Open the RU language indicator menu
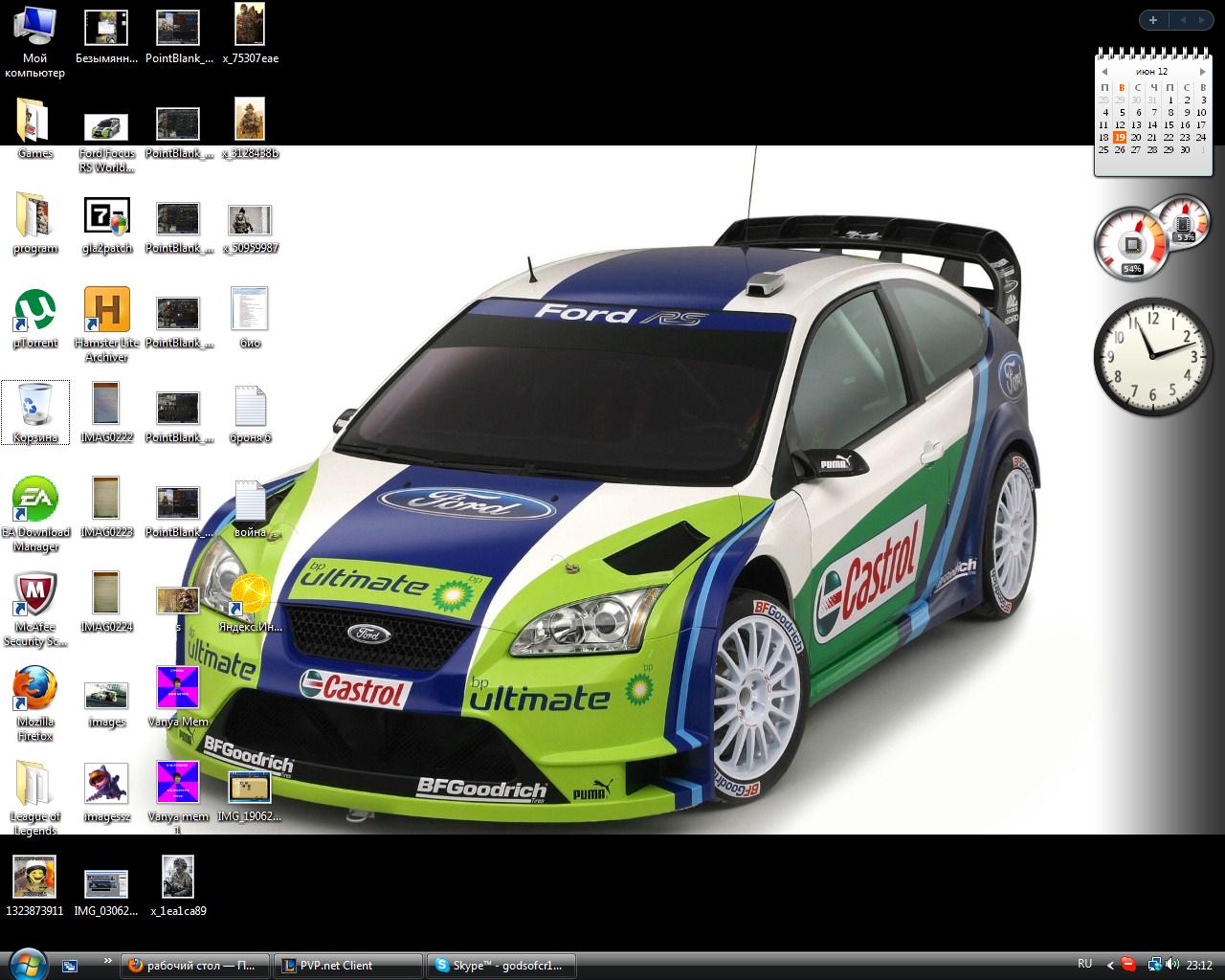Viewport: 1225px width, 980px height. [1084, 964]
